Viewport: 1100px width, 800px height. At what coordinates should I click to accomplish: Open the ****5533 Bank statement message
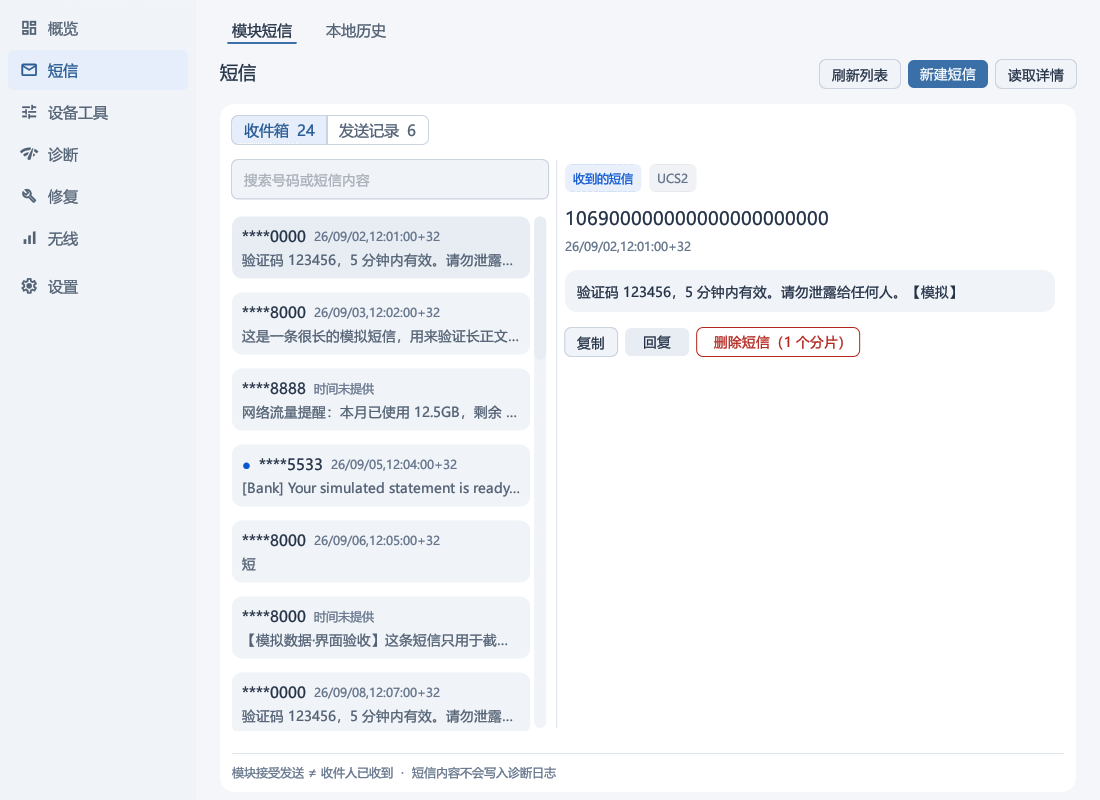point(380,475)
